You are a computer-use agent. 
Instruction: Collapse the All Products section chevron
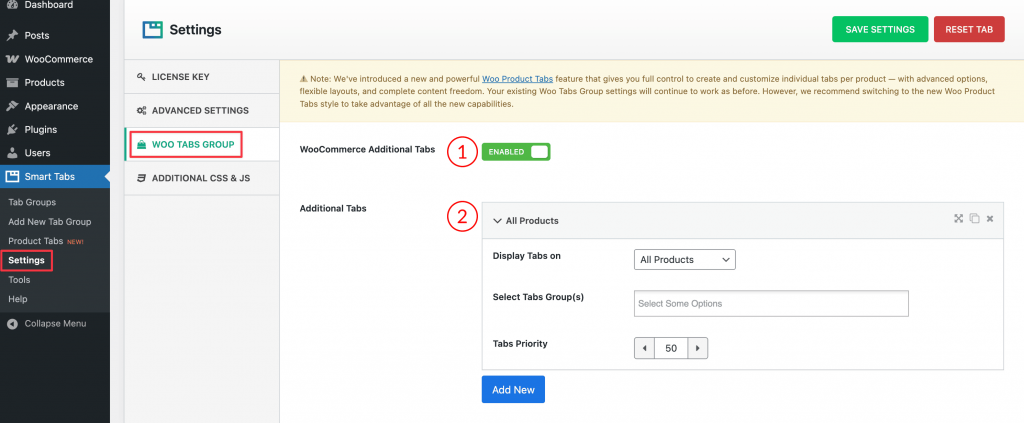[x=497, y=221]
